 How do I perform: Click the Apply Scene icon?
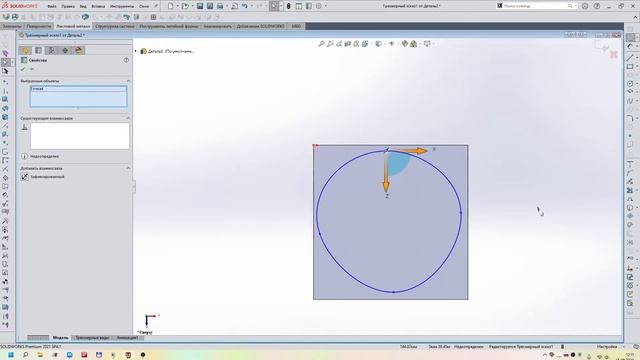[x=413, y=43]
